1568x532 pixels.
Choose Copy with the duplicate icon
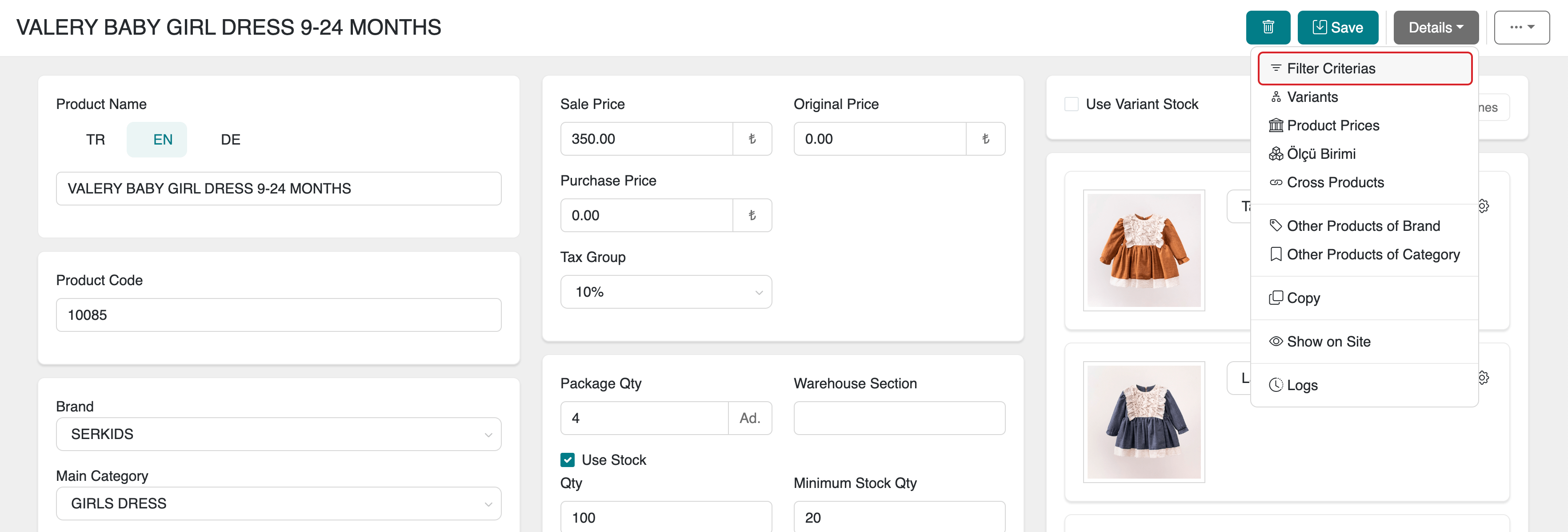(1303, 298)
